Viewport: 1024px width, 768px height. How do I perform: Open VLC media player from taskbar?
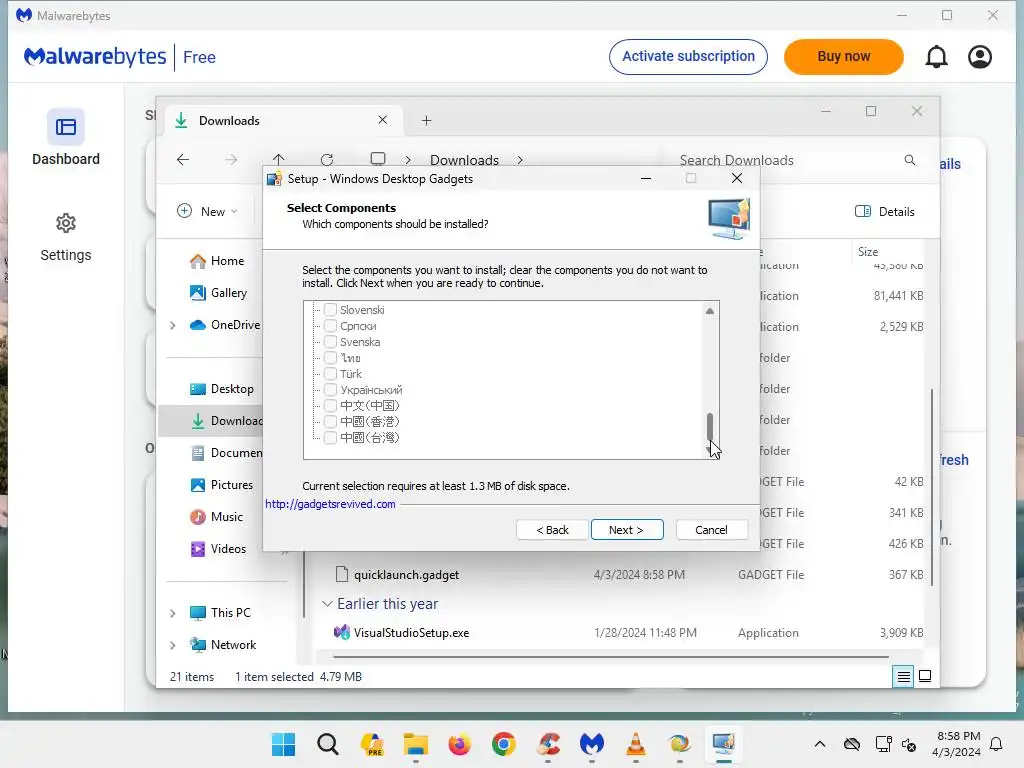point(635,744)
